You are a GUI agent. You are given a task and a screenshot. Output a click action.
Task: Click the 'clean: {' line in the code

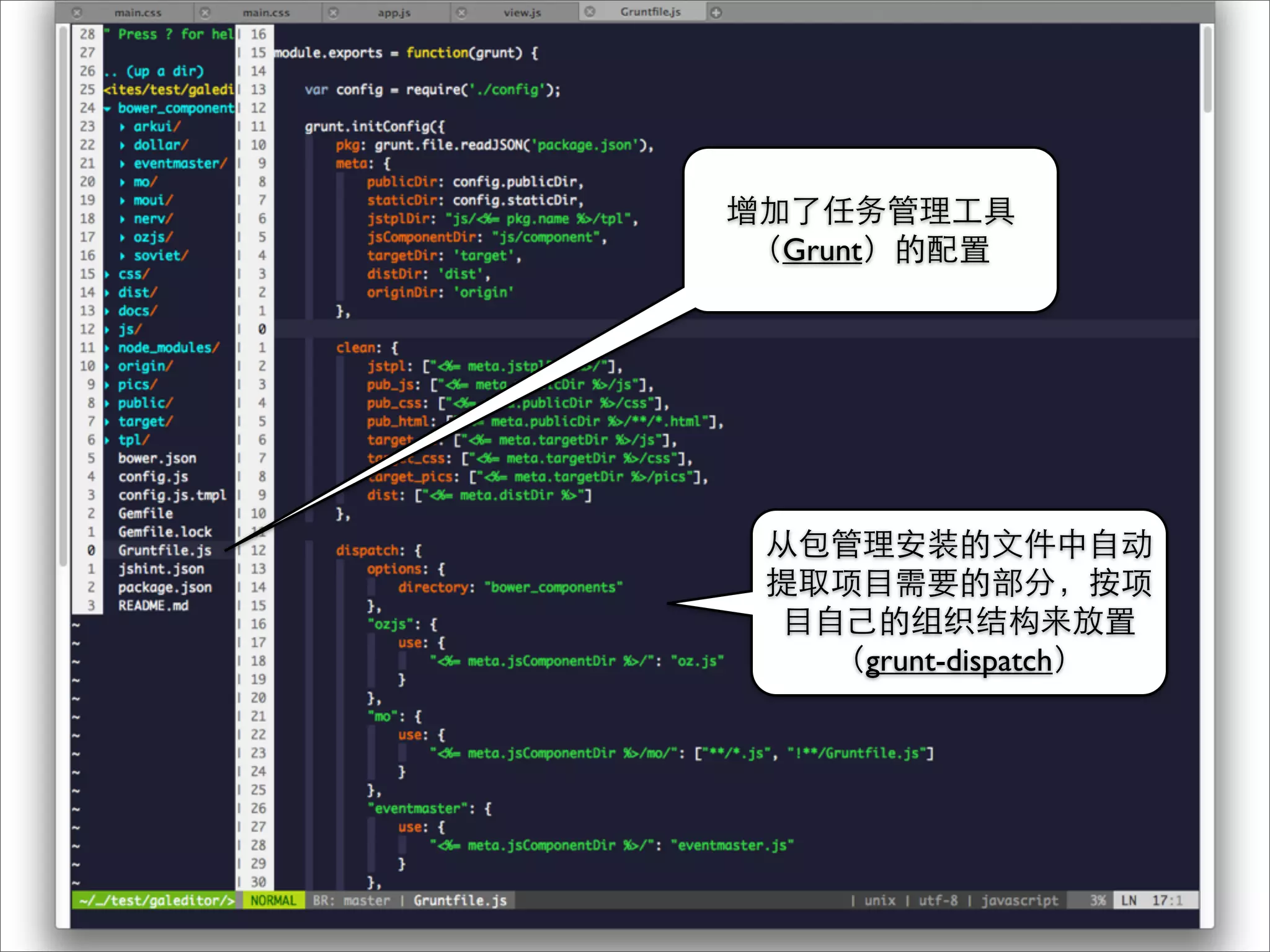coord(367,348)
